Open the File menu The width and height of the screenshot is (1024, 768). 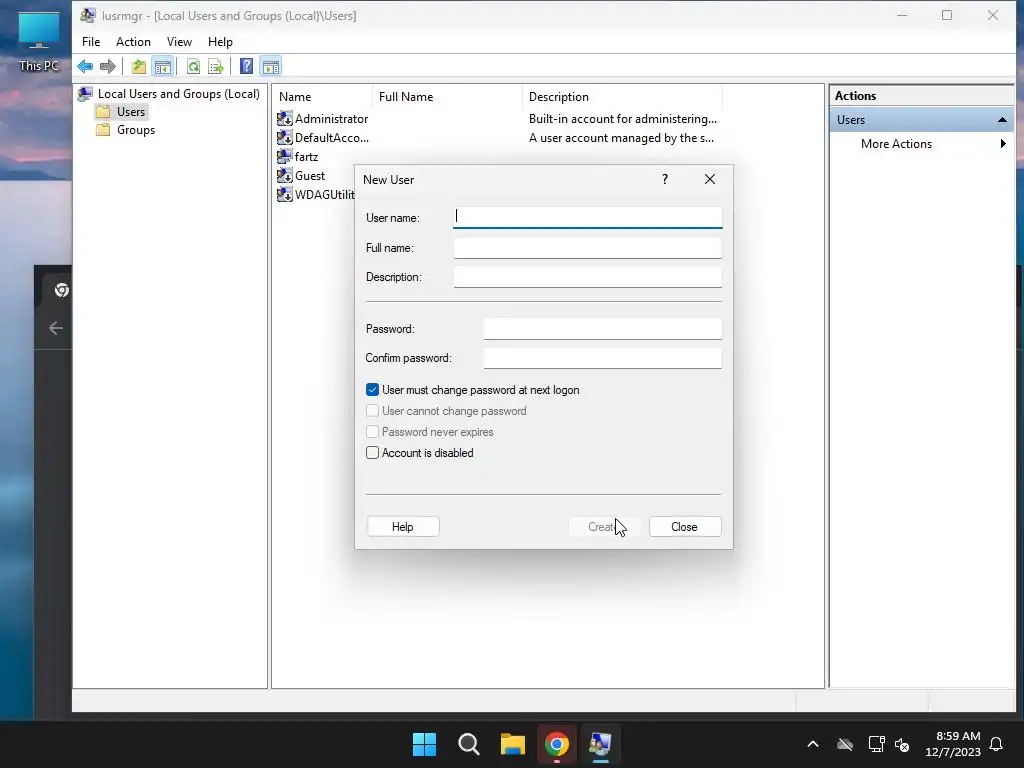point(91,42)
